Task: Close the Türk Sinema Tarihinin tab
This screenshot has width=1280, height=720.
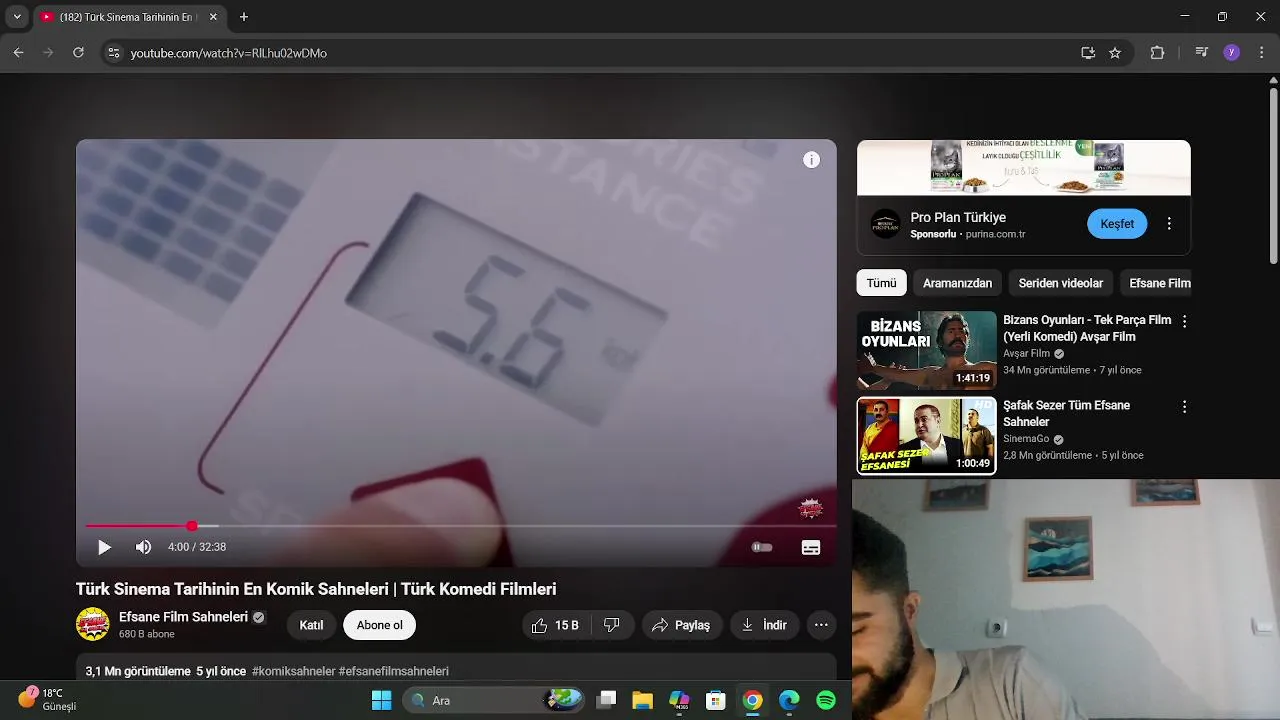Action: [x=213, y=17]
